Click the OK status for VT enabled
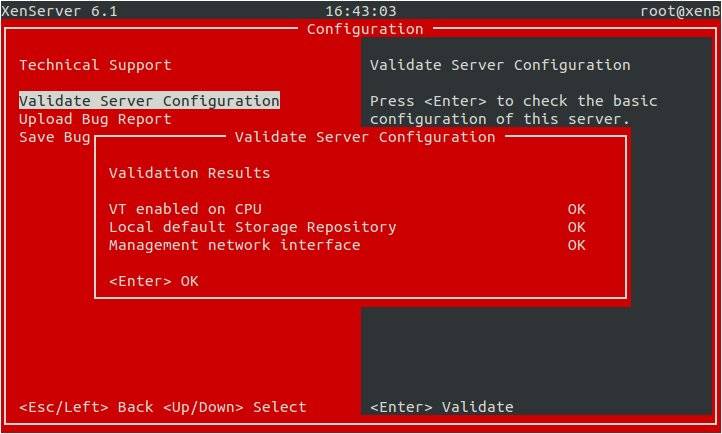Image resolution: width=722 pixels, height=434 pixels. (576, 209)
